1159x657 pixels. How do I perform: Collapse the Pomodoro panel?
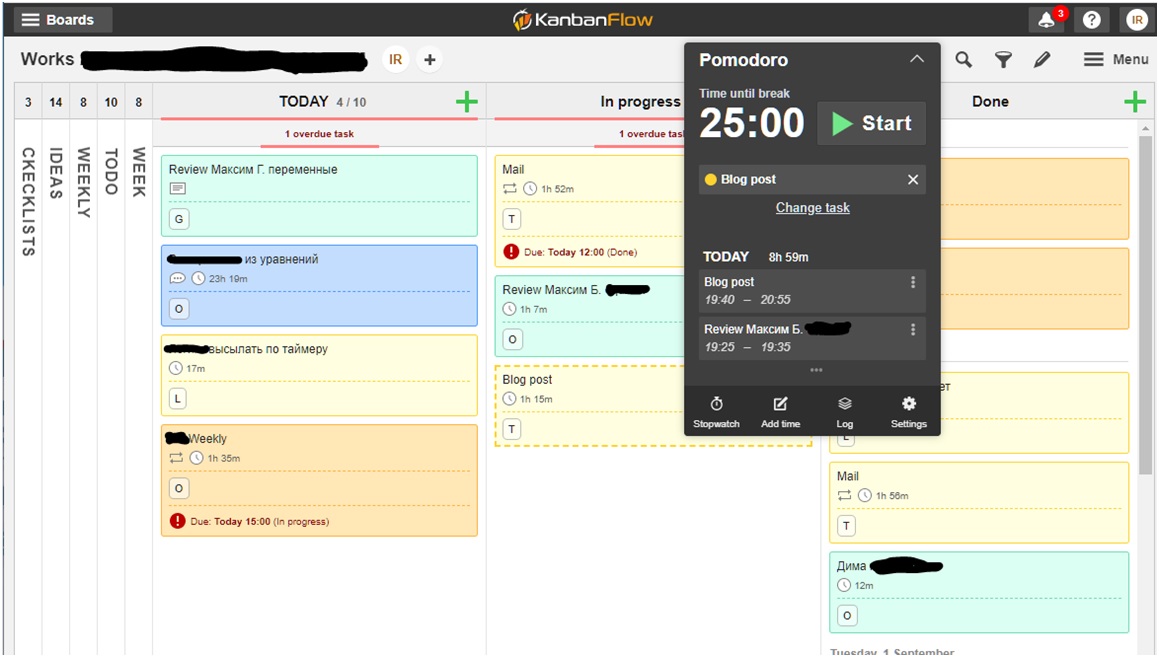917,59
